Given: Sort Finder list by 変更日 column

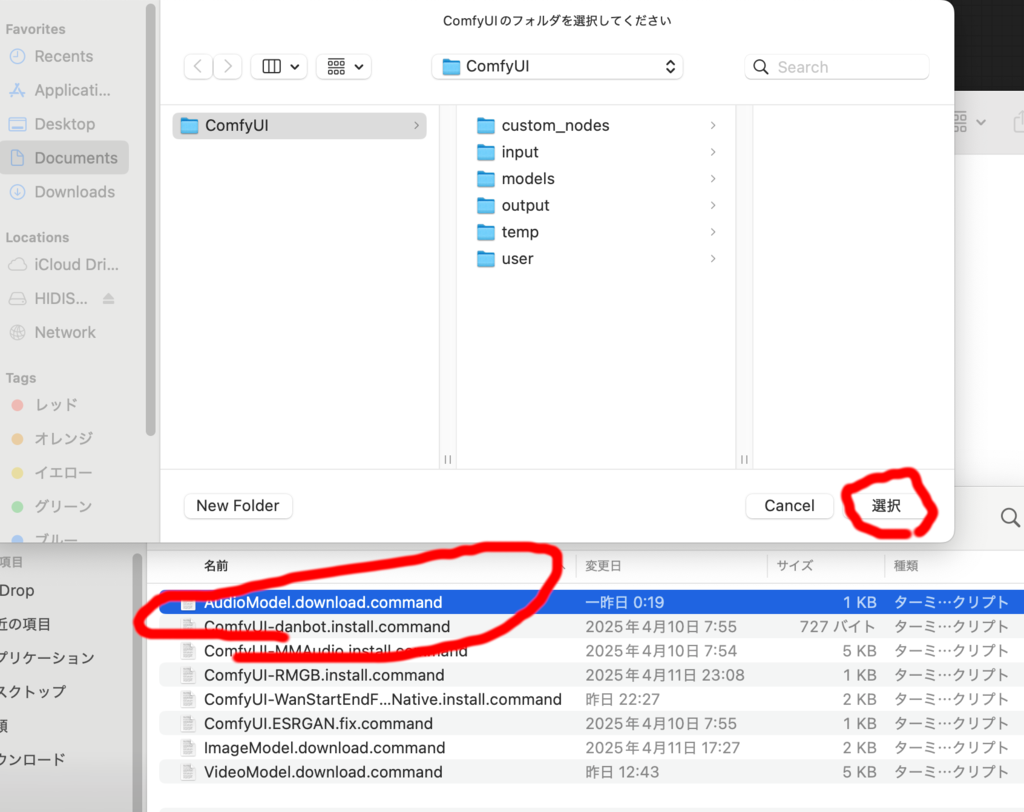Looking at the screenshot, I should (x=603, y=566).
